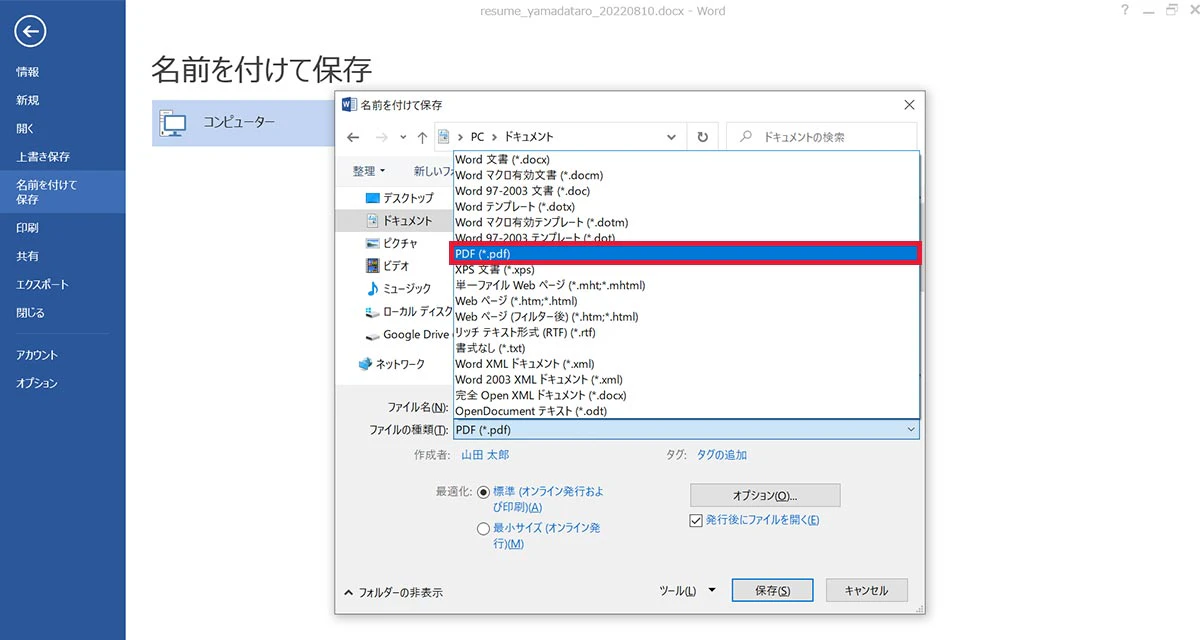The height and width of the screenshot is (640, 1200).
Task: Click the 保存(S) button
Action: (772, 590)
